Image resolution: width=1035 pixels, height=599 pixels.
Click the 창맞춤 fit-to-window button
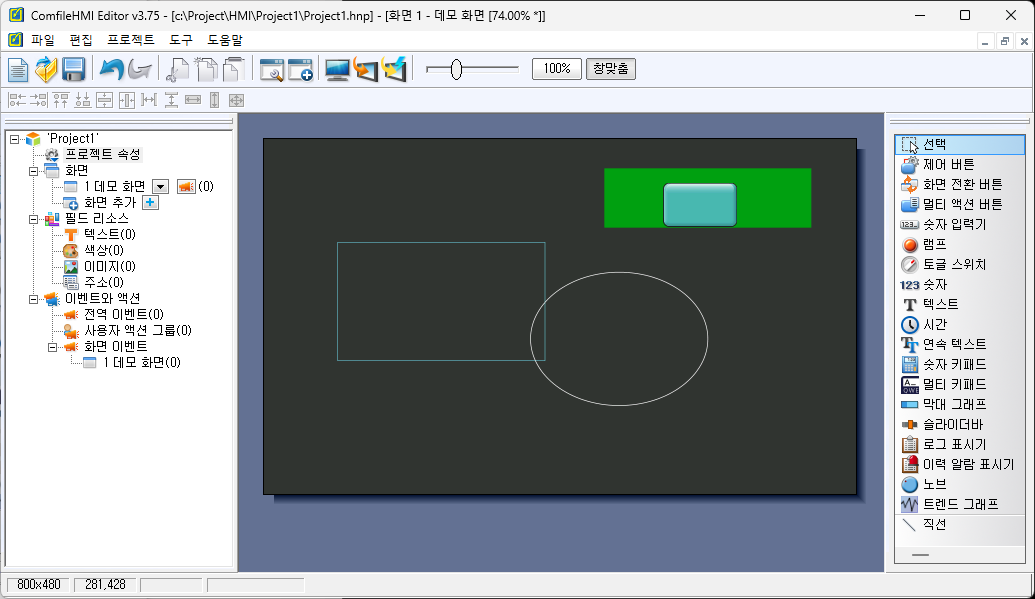pos(610,69)
